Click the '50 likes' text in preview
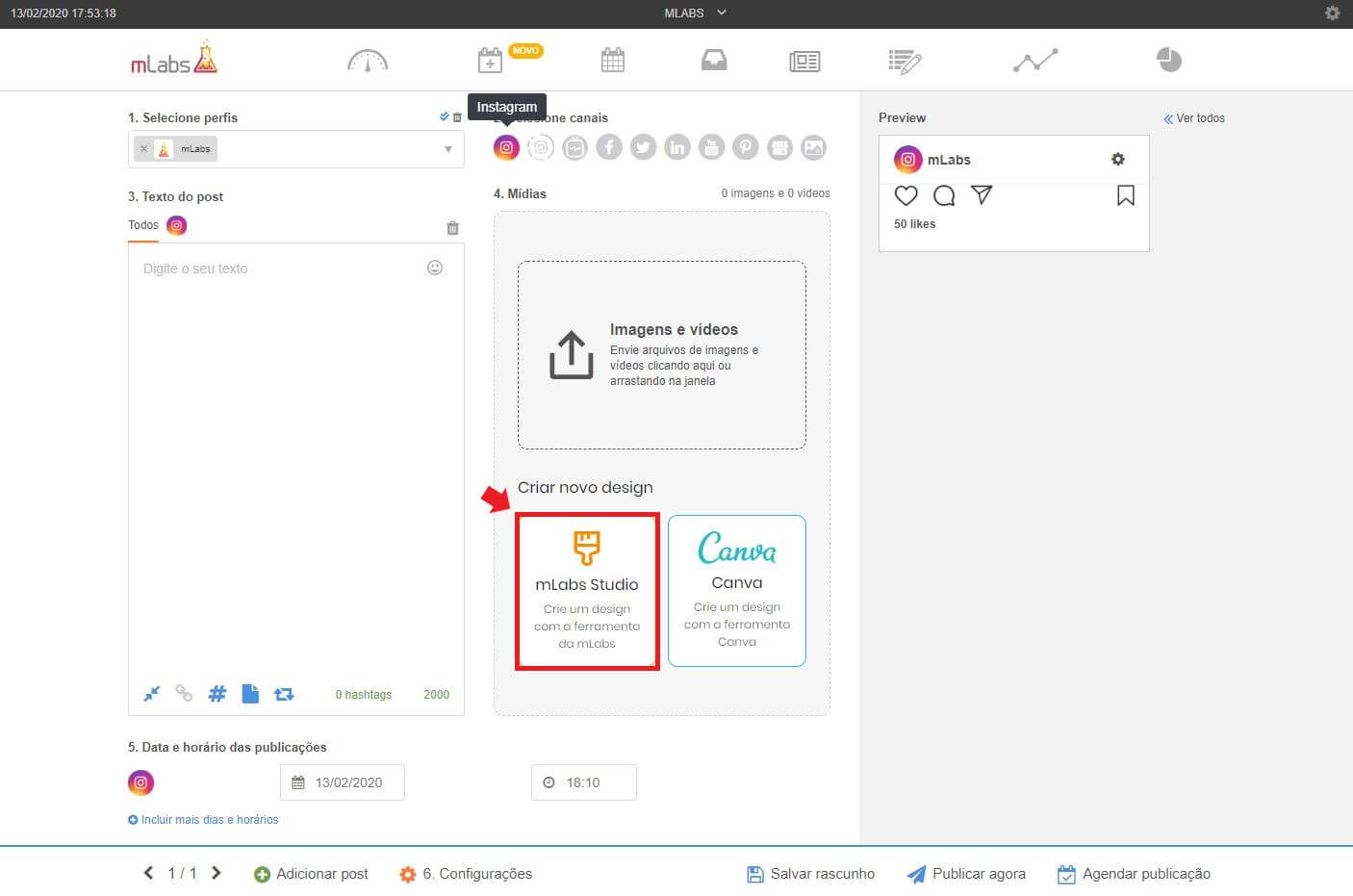Viewport: 1353px width, 896px height. [914, 224]
